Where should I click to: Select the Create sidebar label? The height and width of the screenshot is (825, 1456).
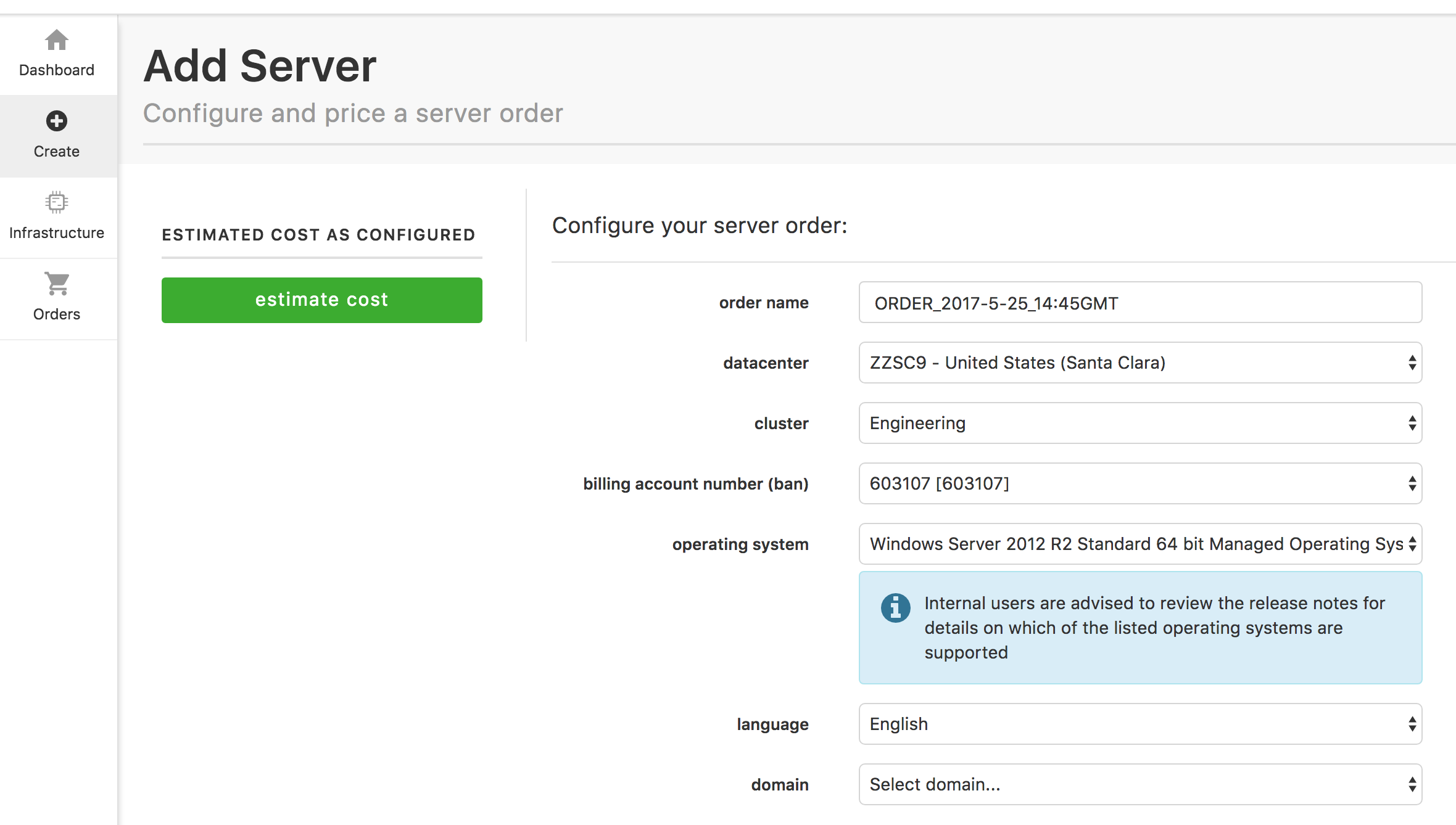(57, 152)
